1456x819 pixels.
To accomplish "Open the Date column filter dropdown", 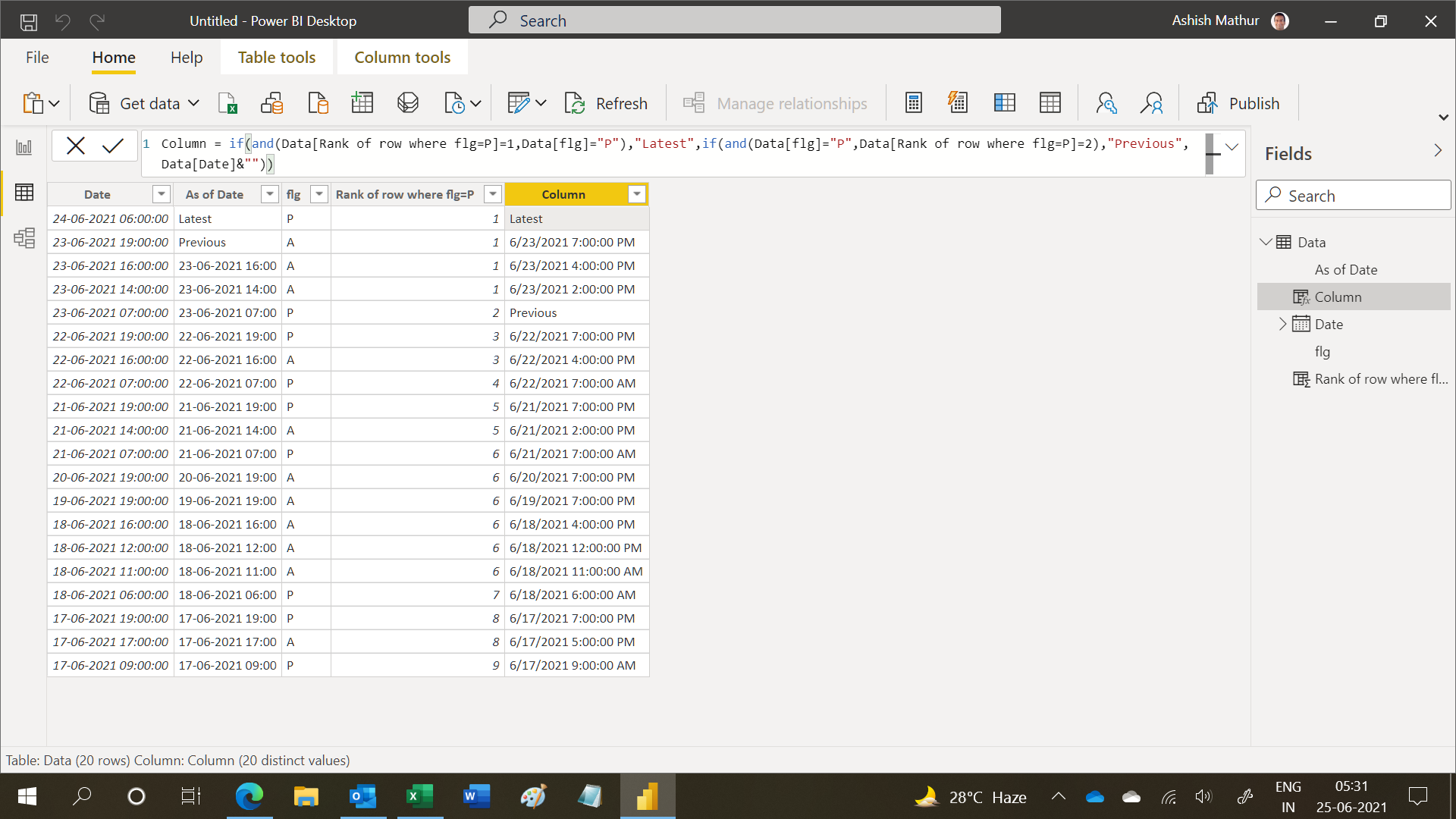I will pos(162,195).
